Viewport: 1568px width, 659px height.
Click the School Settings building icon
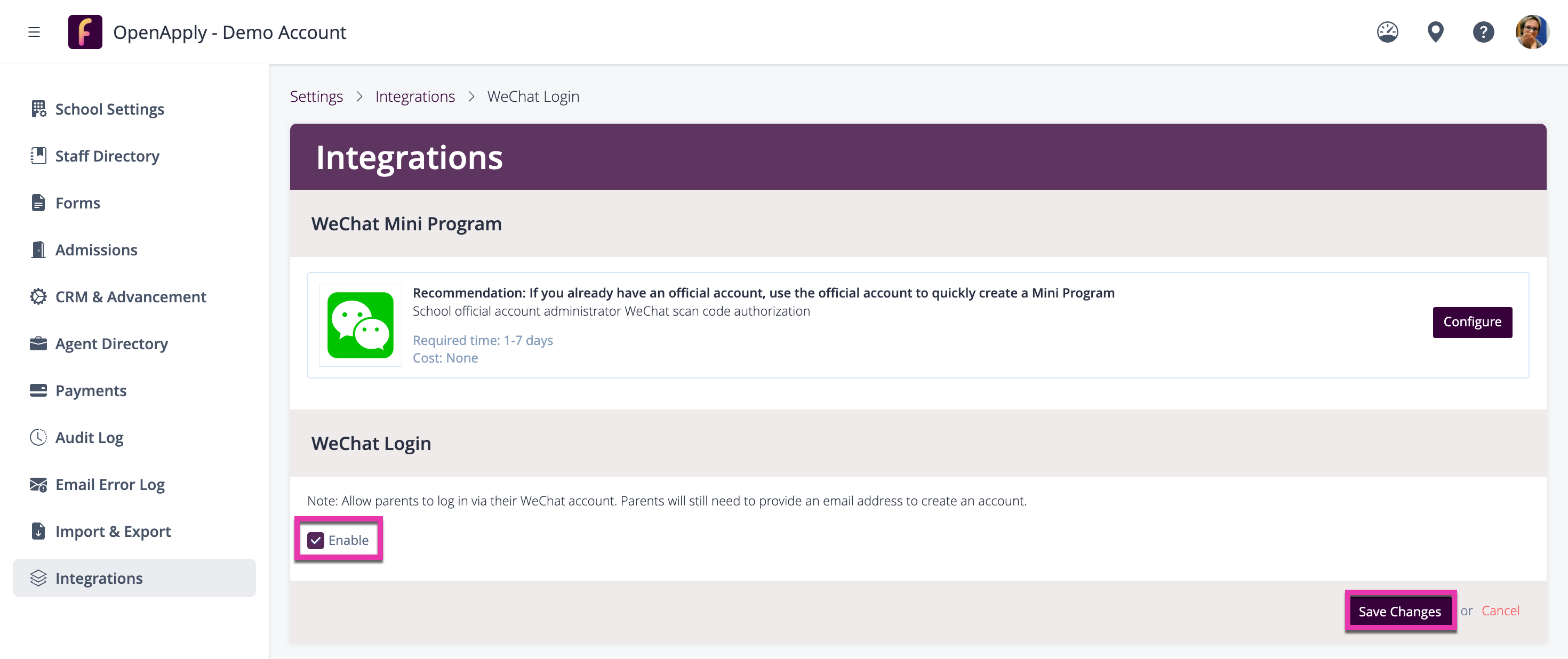(x=38, y=109)
